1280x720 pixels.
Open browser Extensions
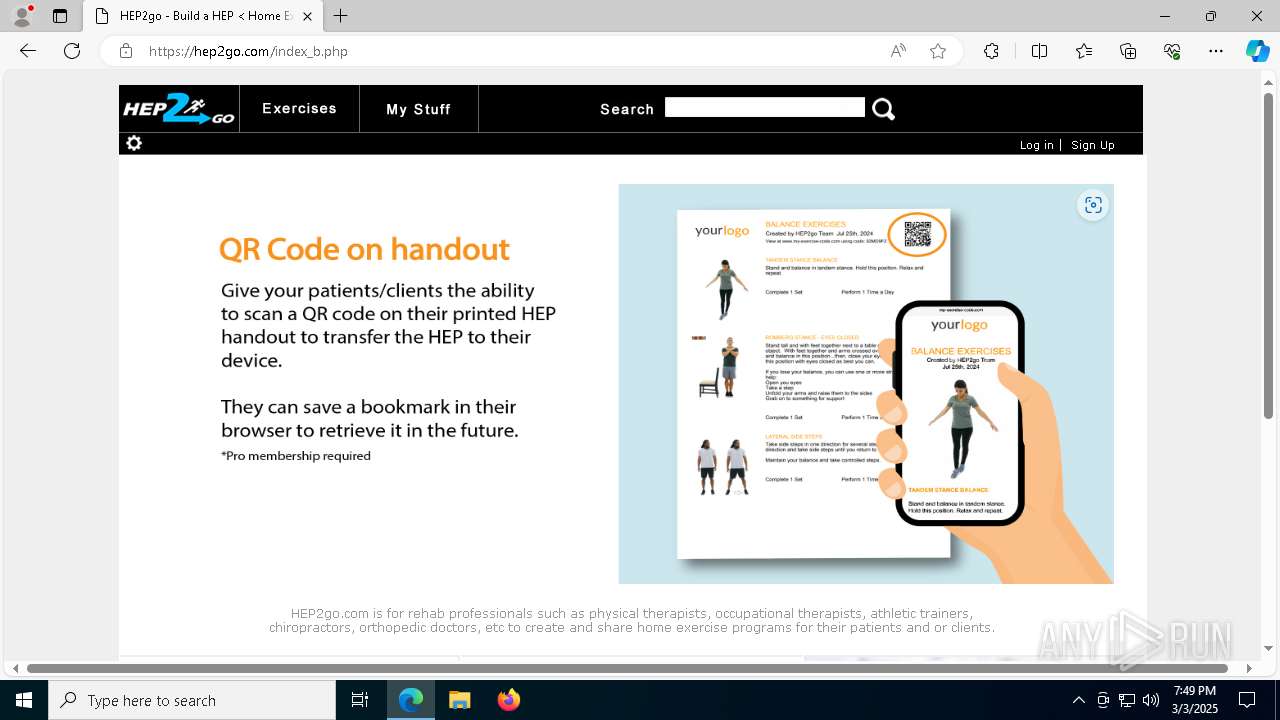991,51
